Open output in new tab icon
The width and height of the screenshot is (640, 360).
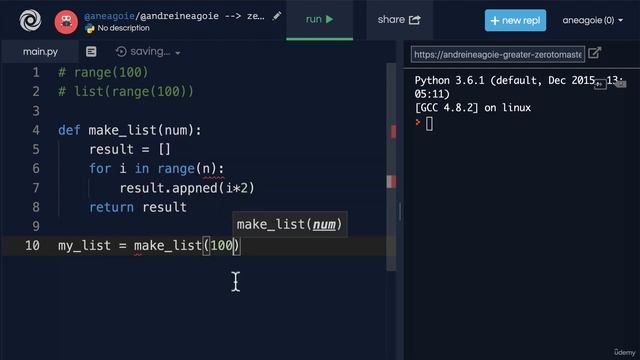(594, 53)
